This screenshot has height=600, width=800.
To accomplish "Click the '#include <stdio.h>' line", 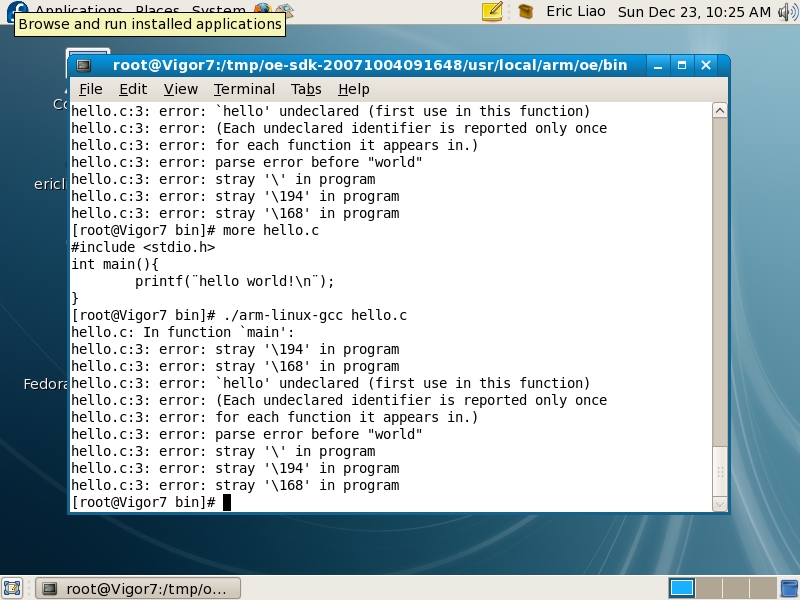I will (x=143, y=247).
